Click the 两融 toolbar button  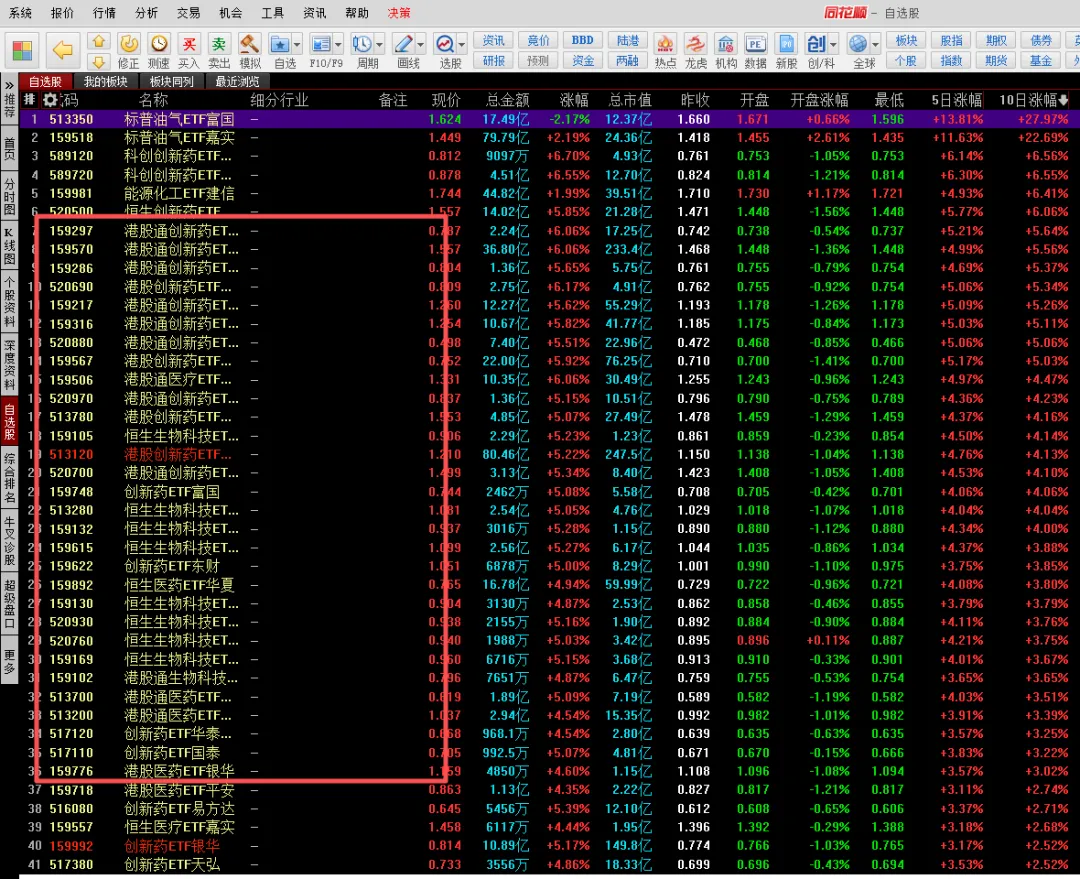(627, 61)
